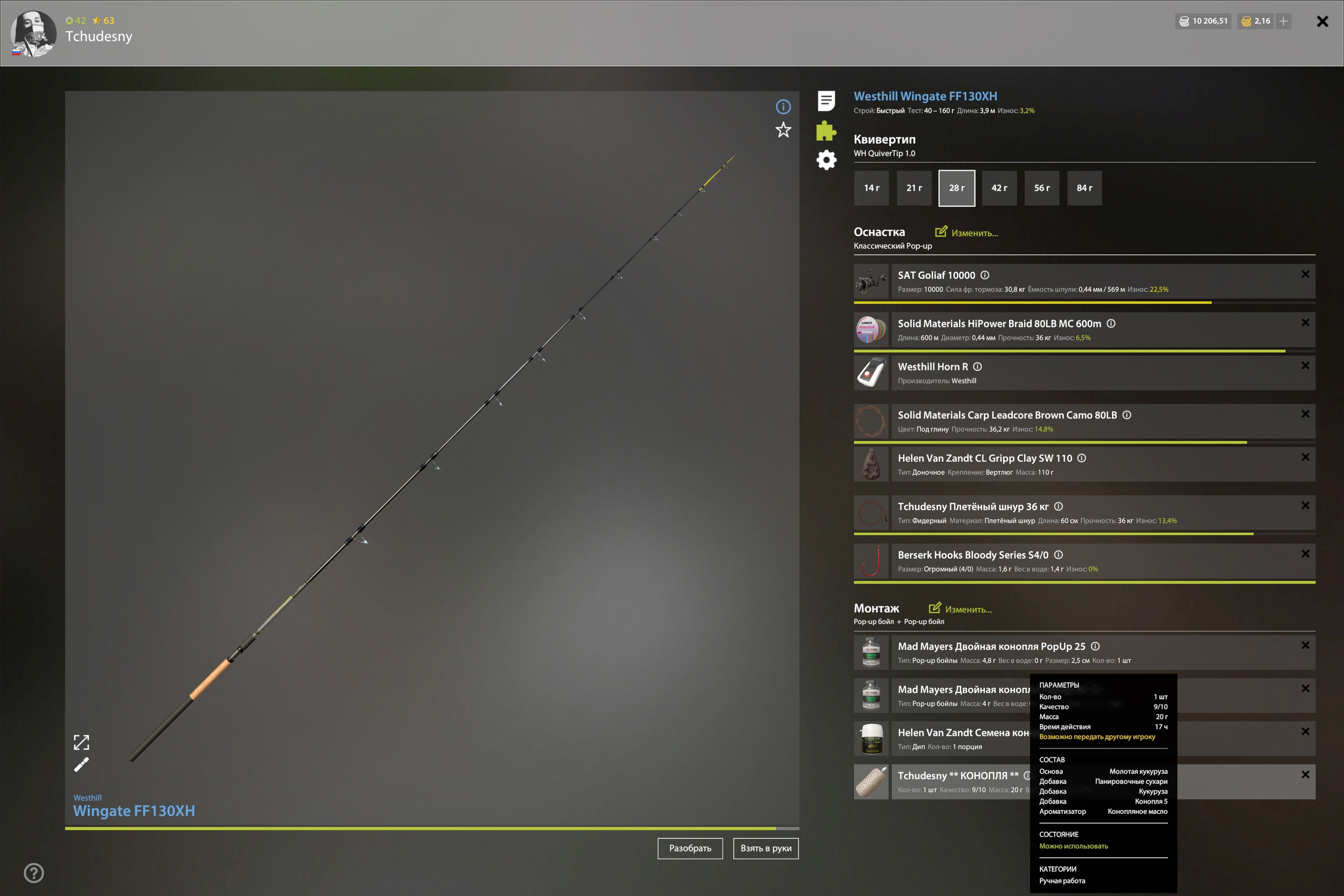Remove Westhill Horn R from setup
1344x896 pixels.
(x=1305, y=366)
